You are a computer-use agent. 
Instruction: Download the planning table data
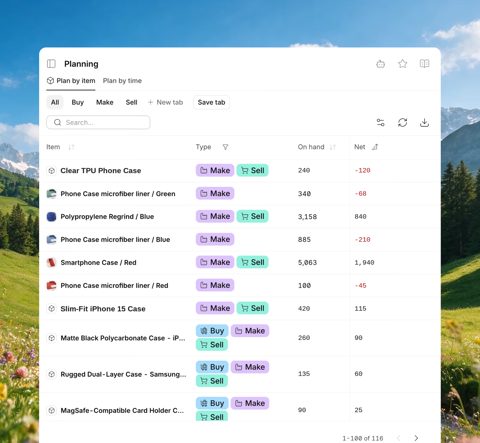click(x=424, y=123)
